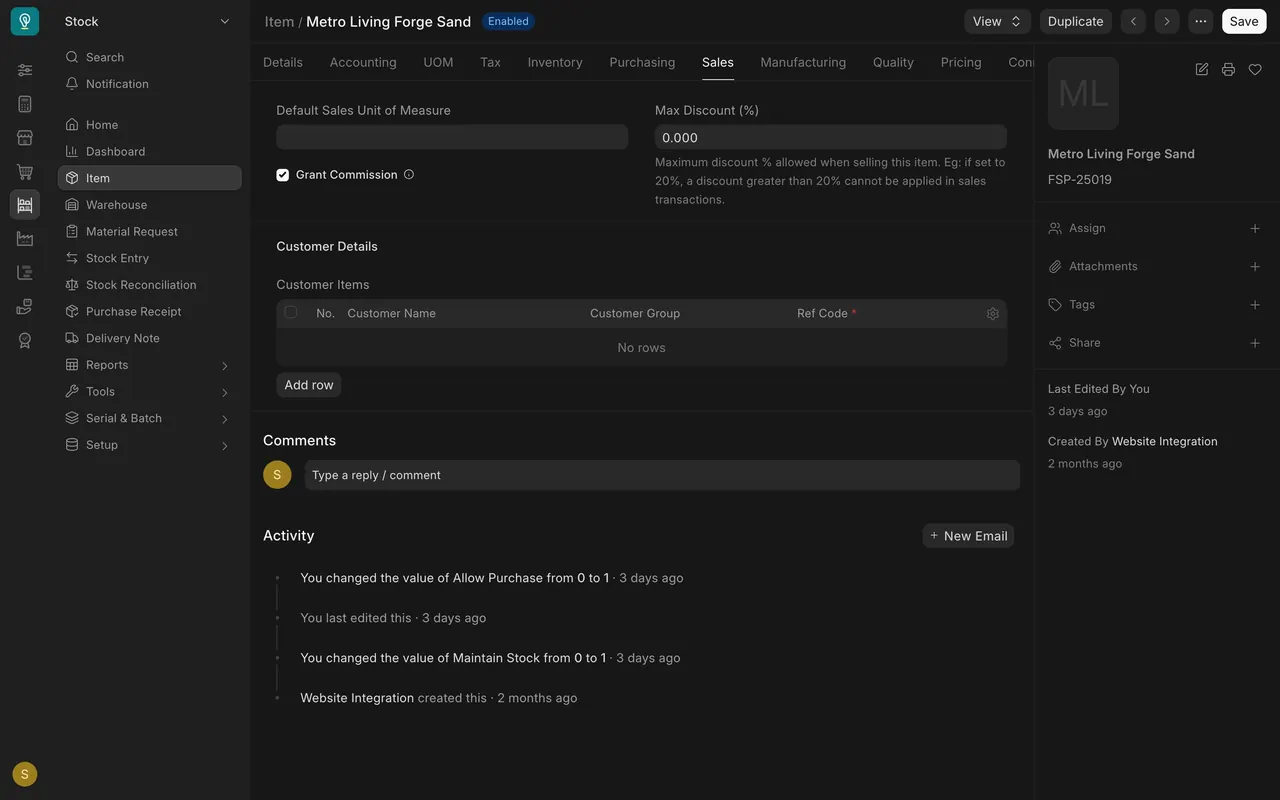Switch to the Inventory tab
1280x800 pixels.
tap(555, 62)
